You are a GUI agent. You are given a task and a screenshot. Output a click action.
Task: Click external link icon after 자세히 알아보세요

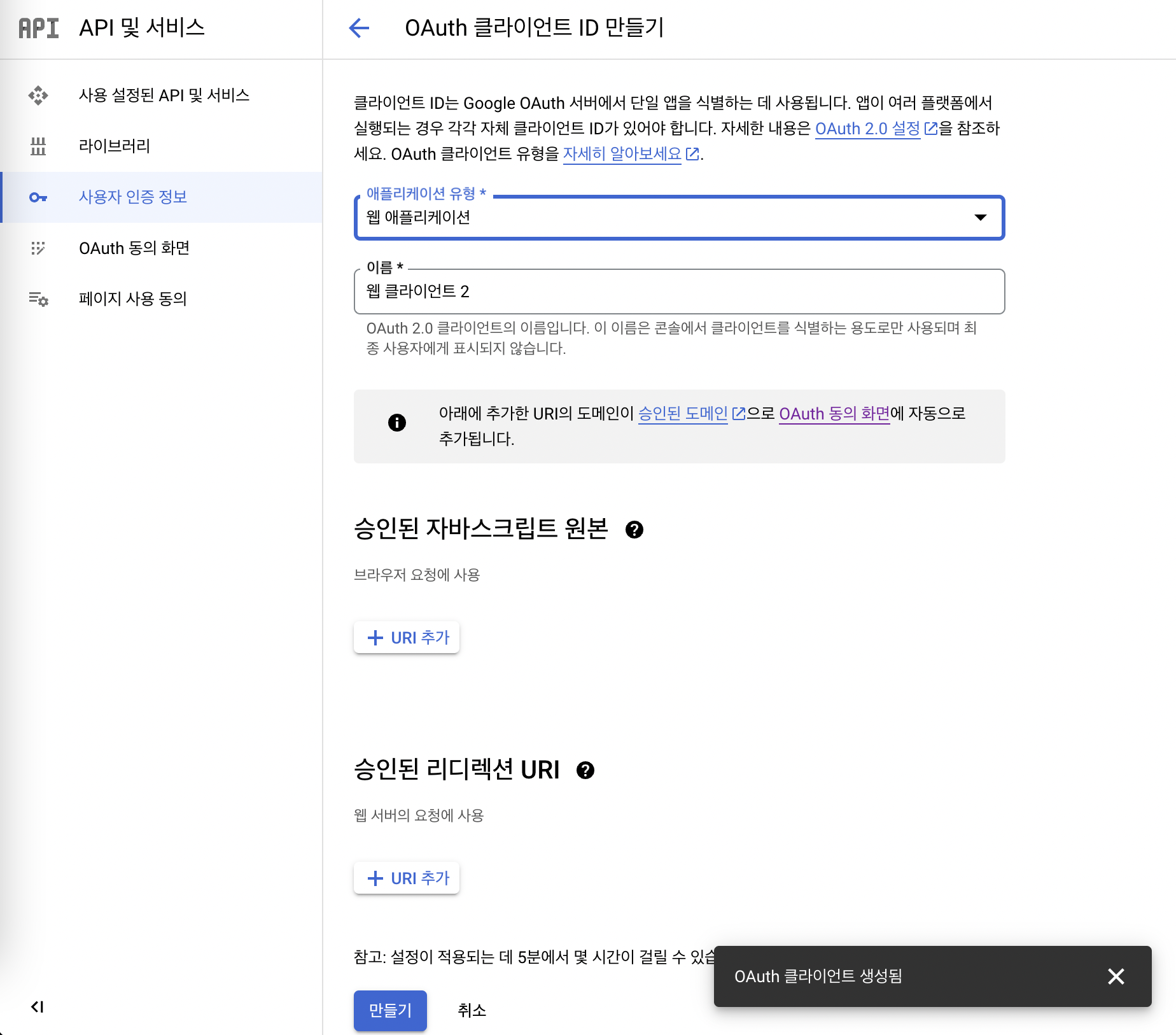click(x=692, y=154)
